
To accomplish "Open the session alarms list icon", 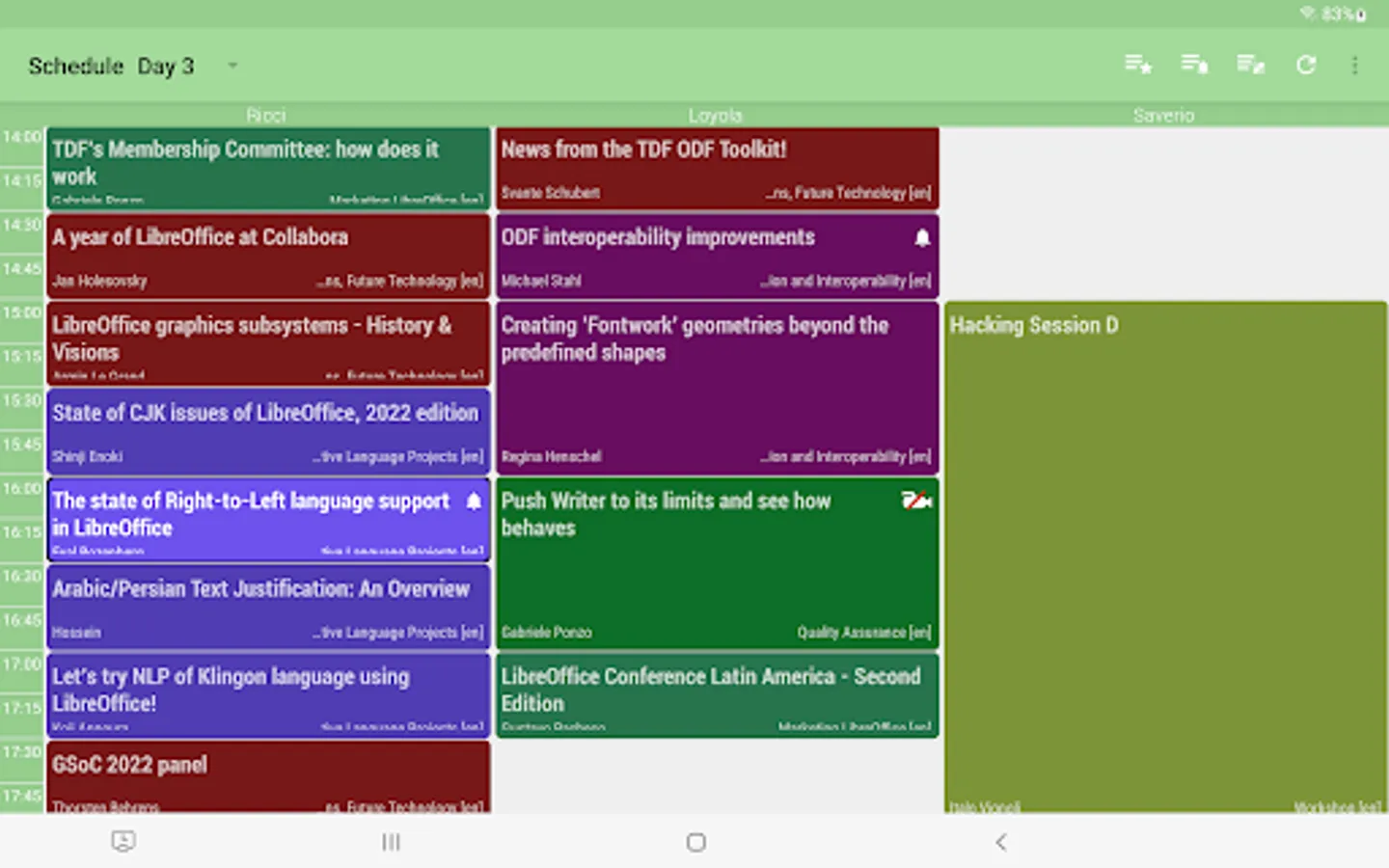I will point(1194,65).
